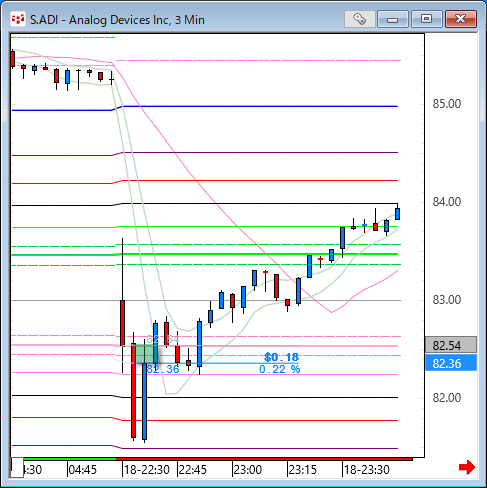
Task: Click the 85.00 price scale value
Action: click(x=447, y=104)
